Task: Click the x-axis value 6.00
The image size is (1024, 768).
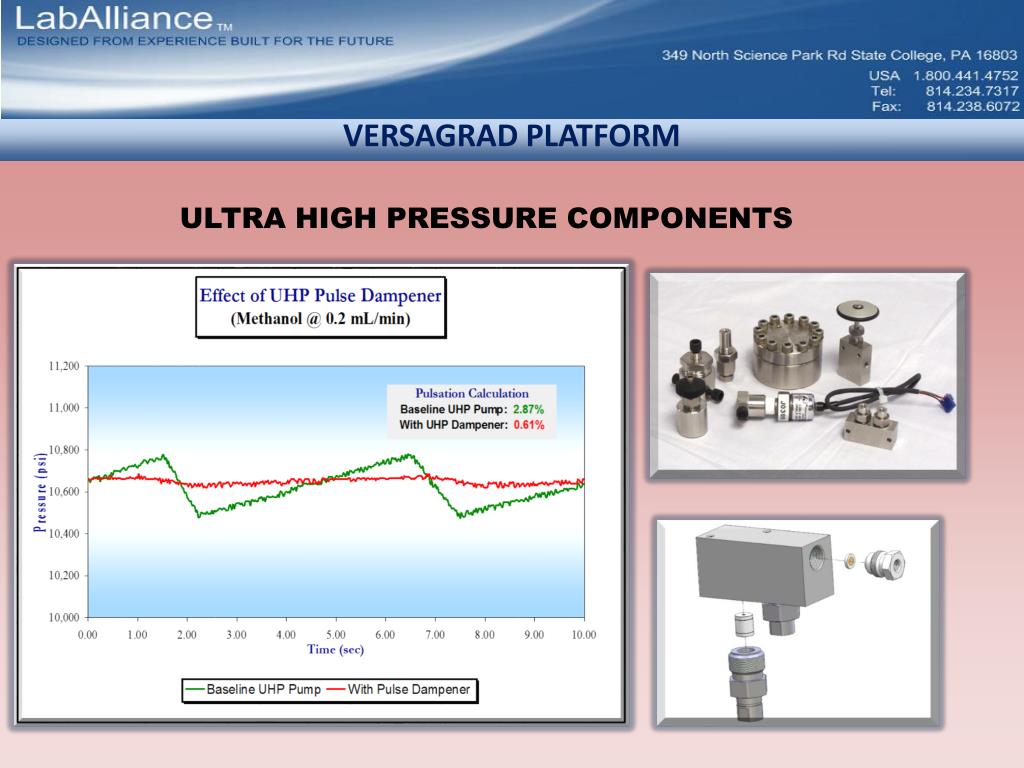Action: (385, 635)
